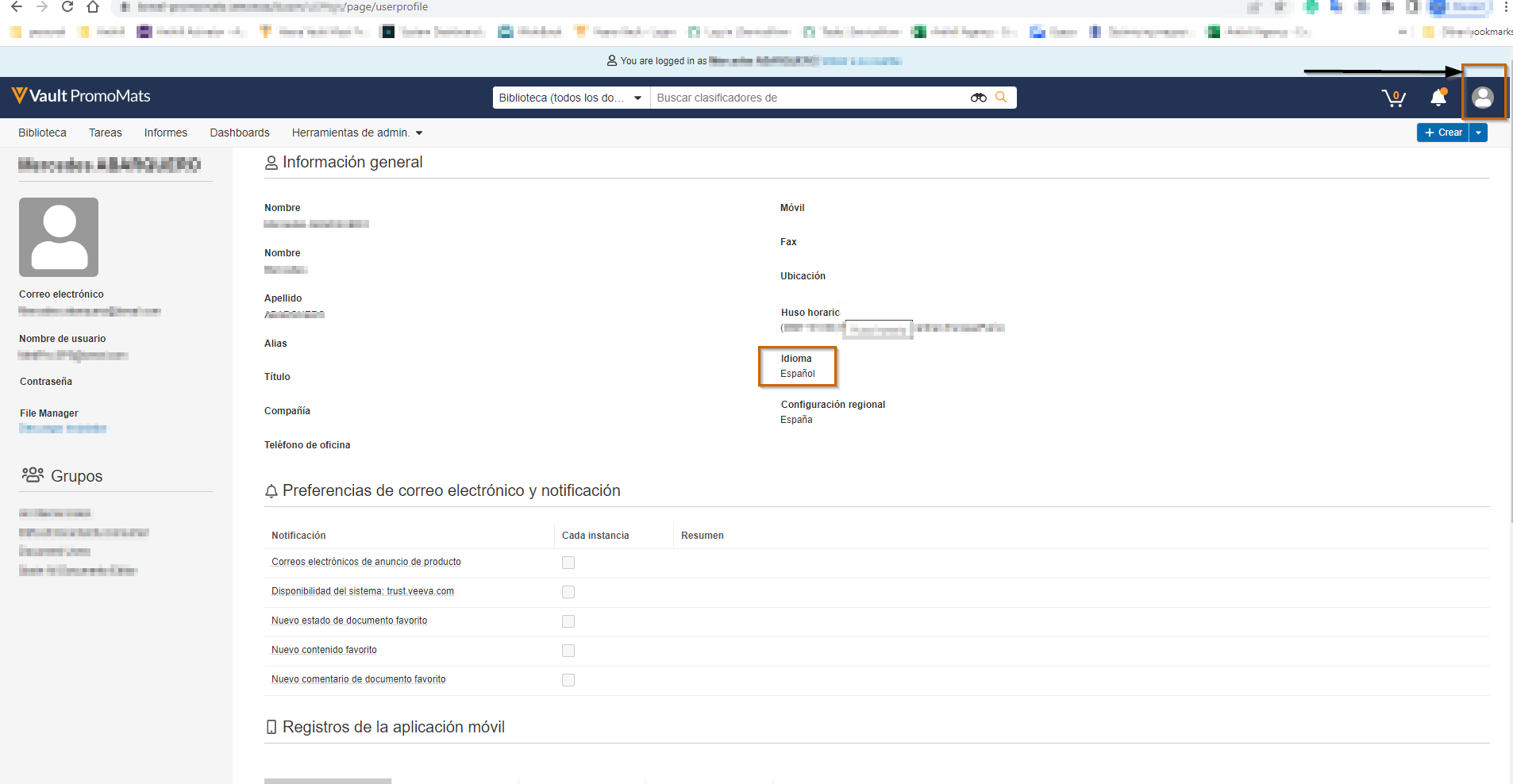Open Herramientas de admin. dropdown menu

point(356,133)
